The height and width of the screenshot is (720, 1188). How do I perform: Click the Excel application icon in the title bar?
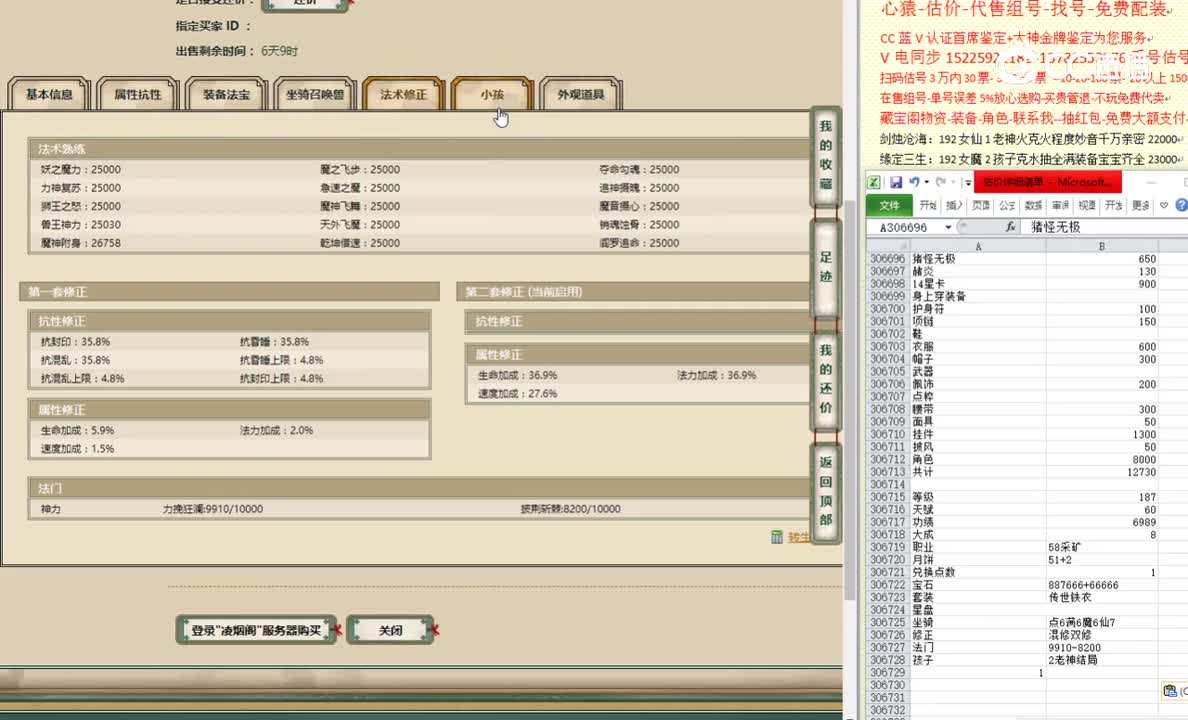(x=874, y=181)
